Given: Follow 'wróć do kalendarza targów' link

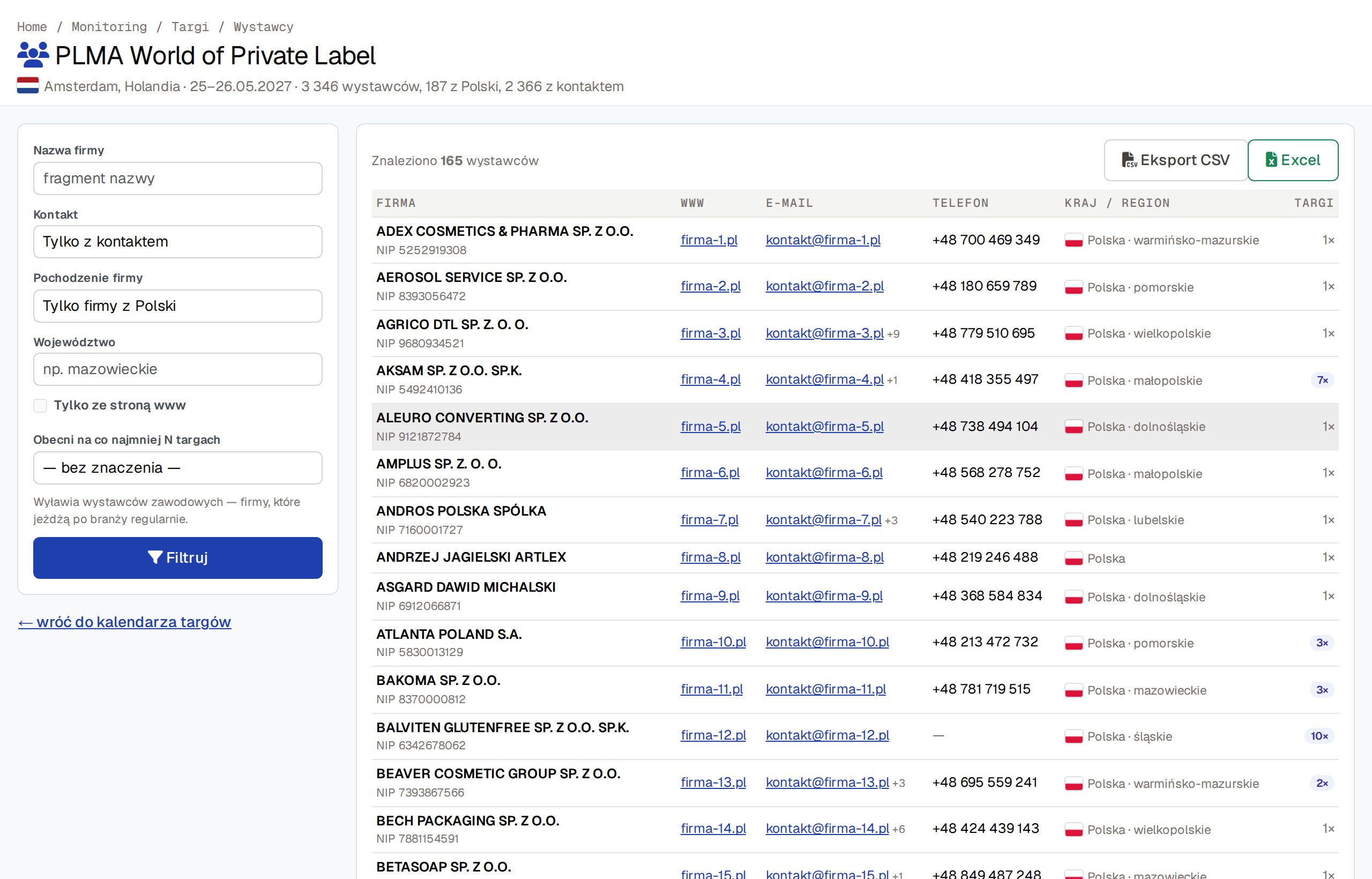Looking at the screenshot, I should pos(124,622).
